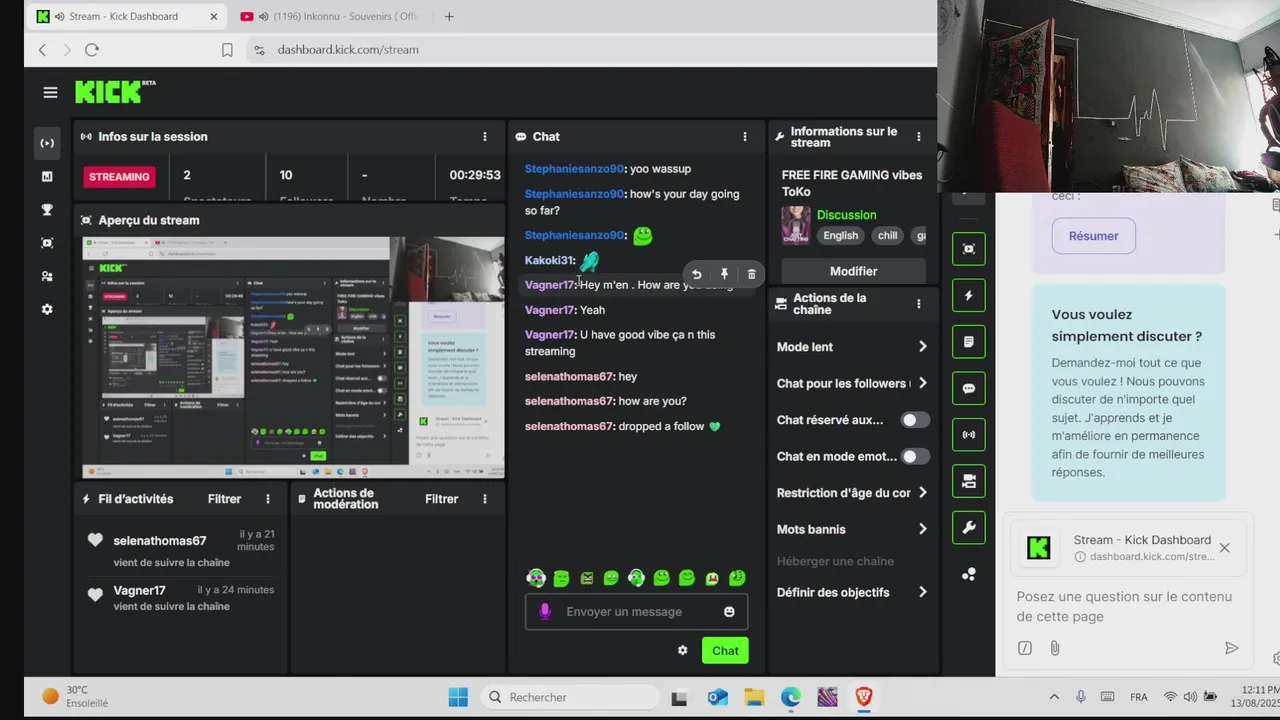Toggle the 'Chat réservé aux...' switch
1280x720 pixels.
point(915,420)
